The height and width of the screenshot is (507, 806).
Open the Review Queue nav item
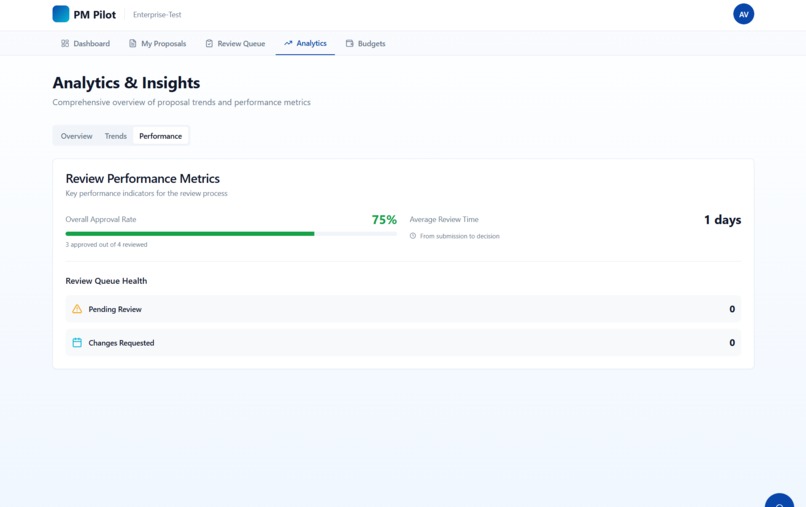pos(235,44)
